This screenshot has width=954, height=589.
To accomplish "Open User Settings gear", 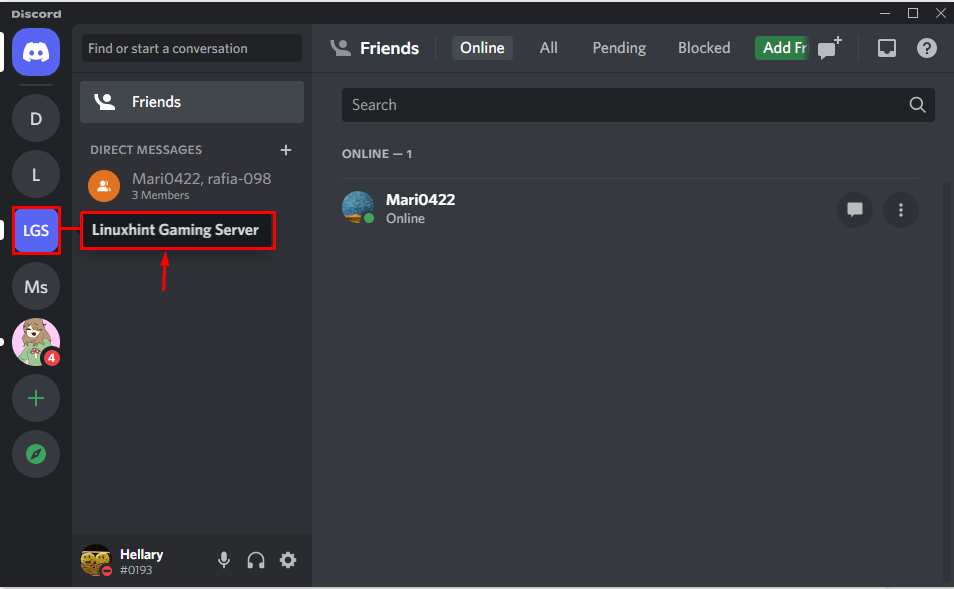I will pos(288,560).
